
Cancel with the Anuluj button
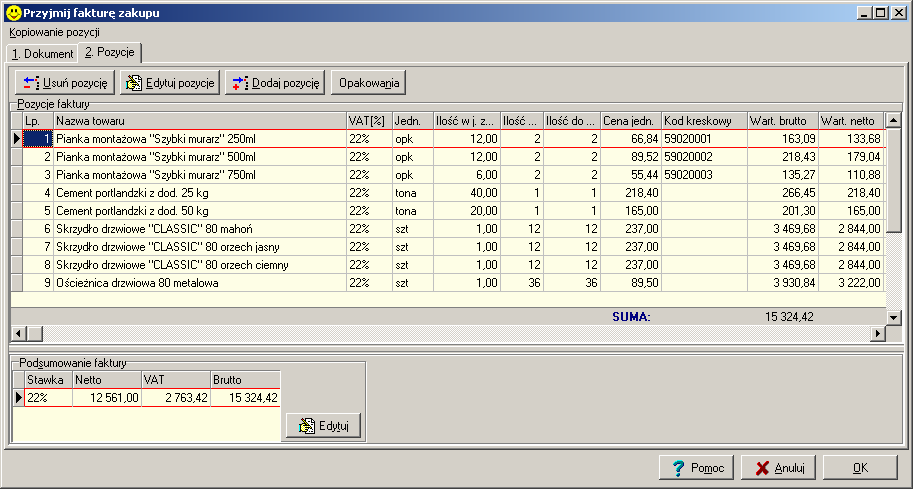coord(778,467)
